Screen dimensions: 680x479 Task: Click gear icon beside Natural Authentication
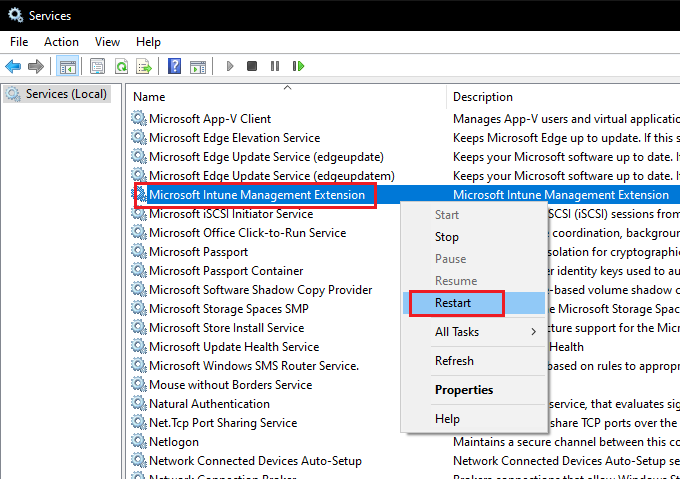point(139,404)
